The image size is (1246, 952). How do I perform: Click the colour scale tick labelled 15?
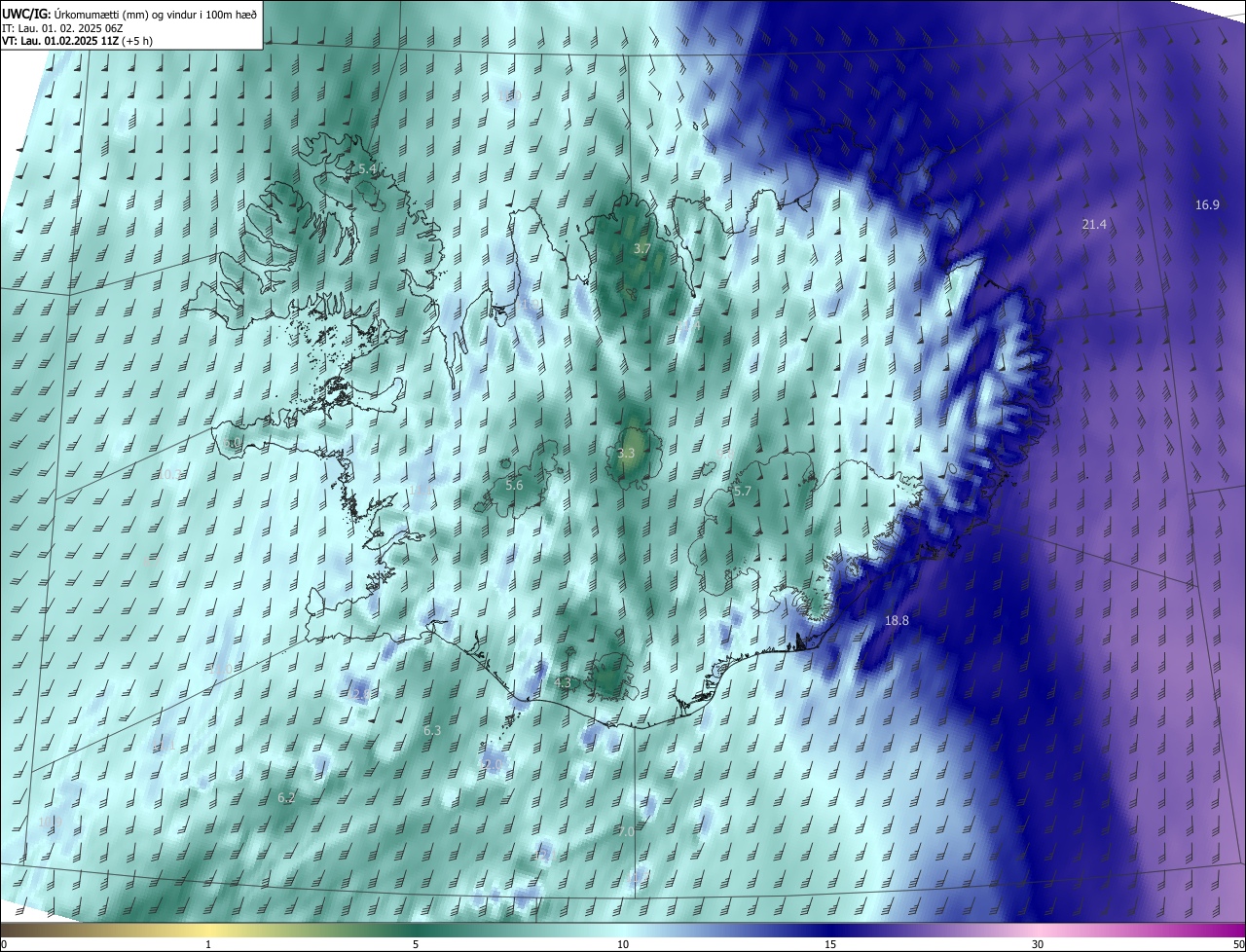pyautogui.click(x=830, y=945)
